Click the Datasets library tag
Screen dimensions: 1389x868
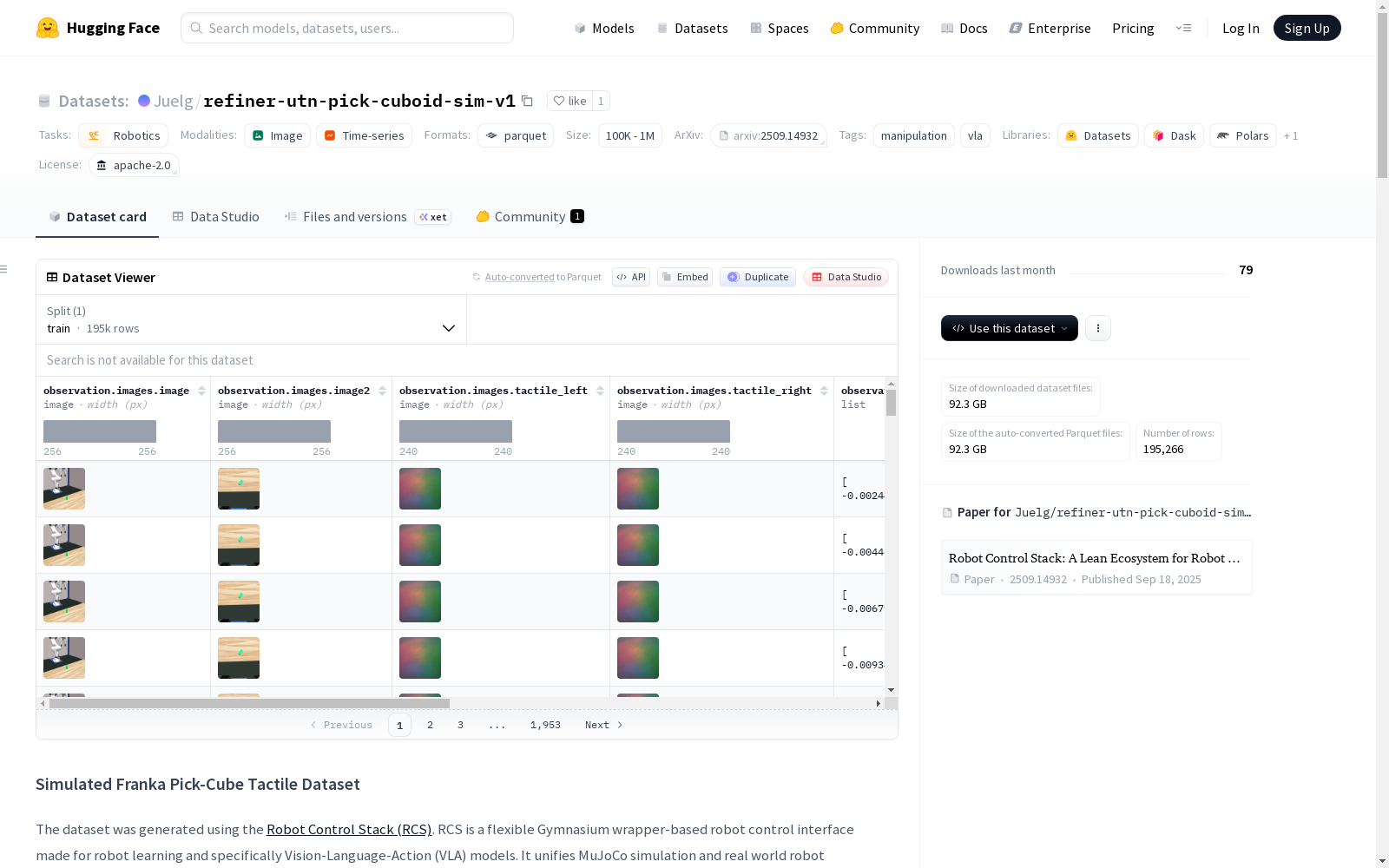click(1098, 135)
